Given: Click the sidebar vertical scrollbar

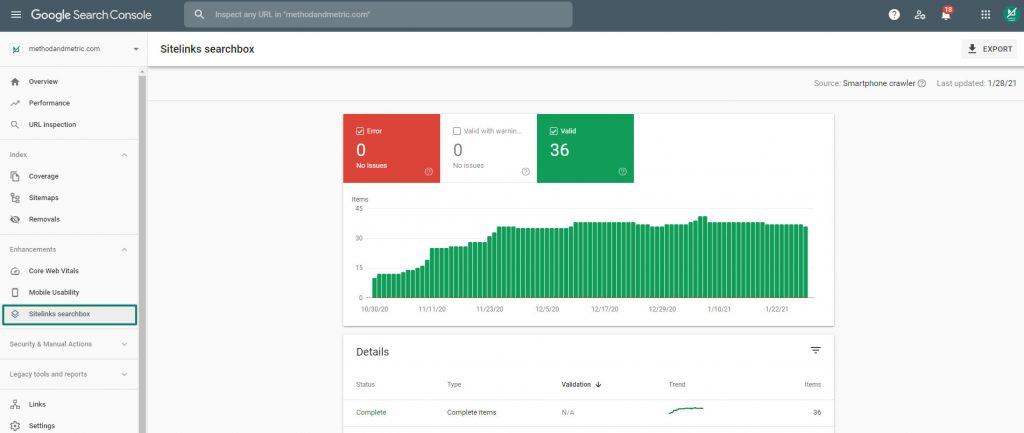Looking at the screenshot, I should 142,253.
